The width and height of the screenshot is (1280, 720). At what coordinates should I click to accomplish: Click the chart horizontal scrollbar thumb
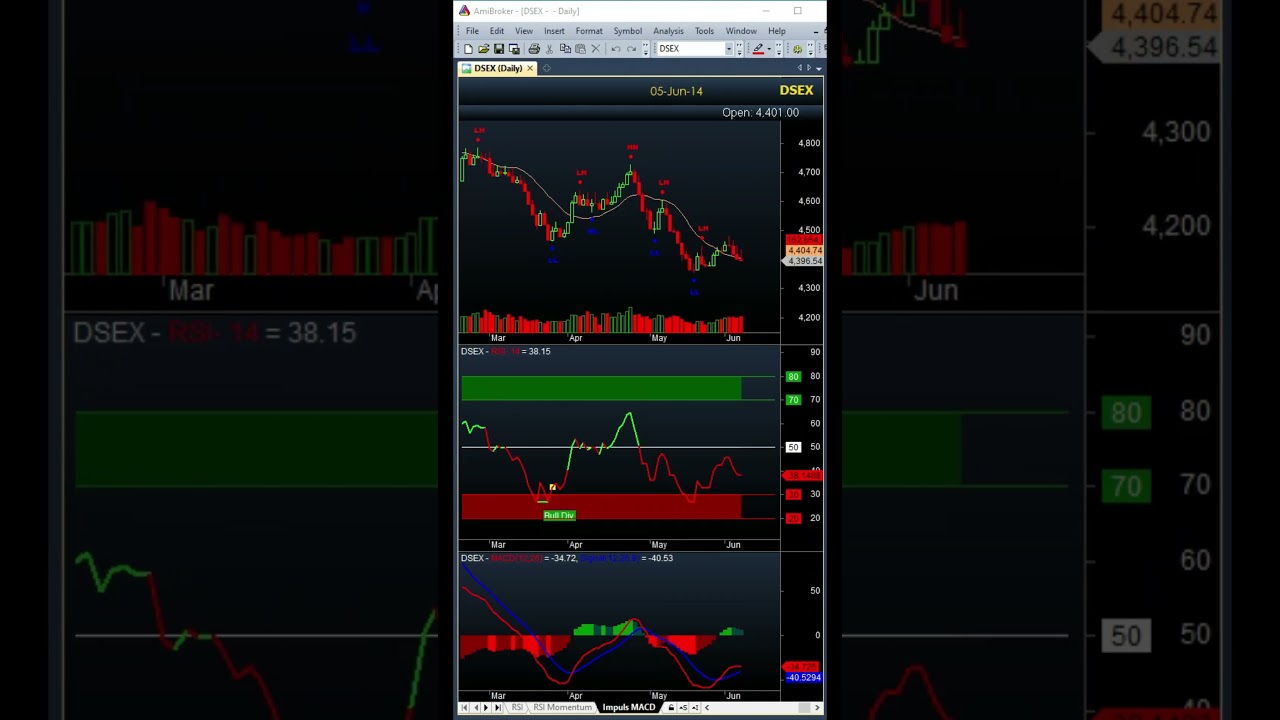[x=804, y=707]
